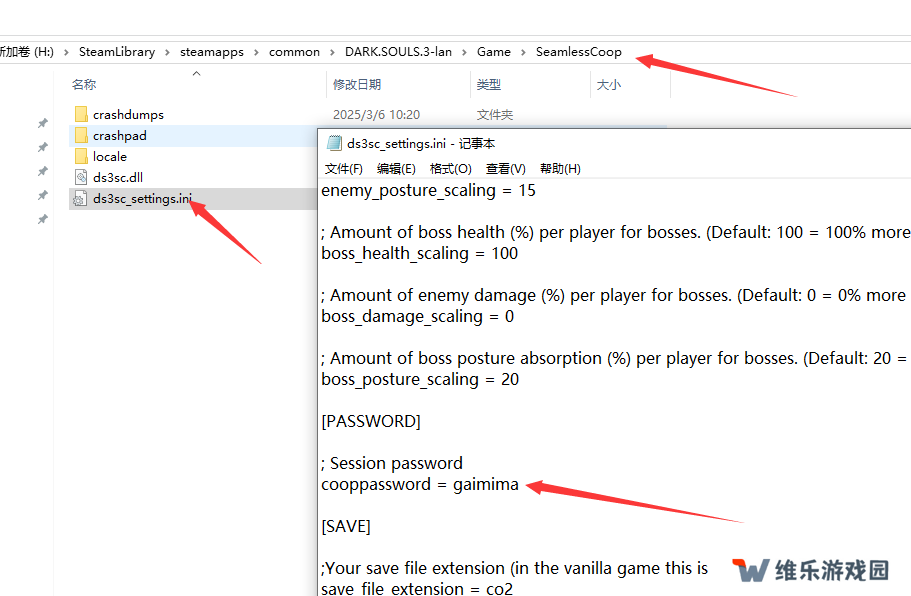Open the 帮助(H) menu in Notepad
This screenshot has height=596, width=911.
point(560,168)
